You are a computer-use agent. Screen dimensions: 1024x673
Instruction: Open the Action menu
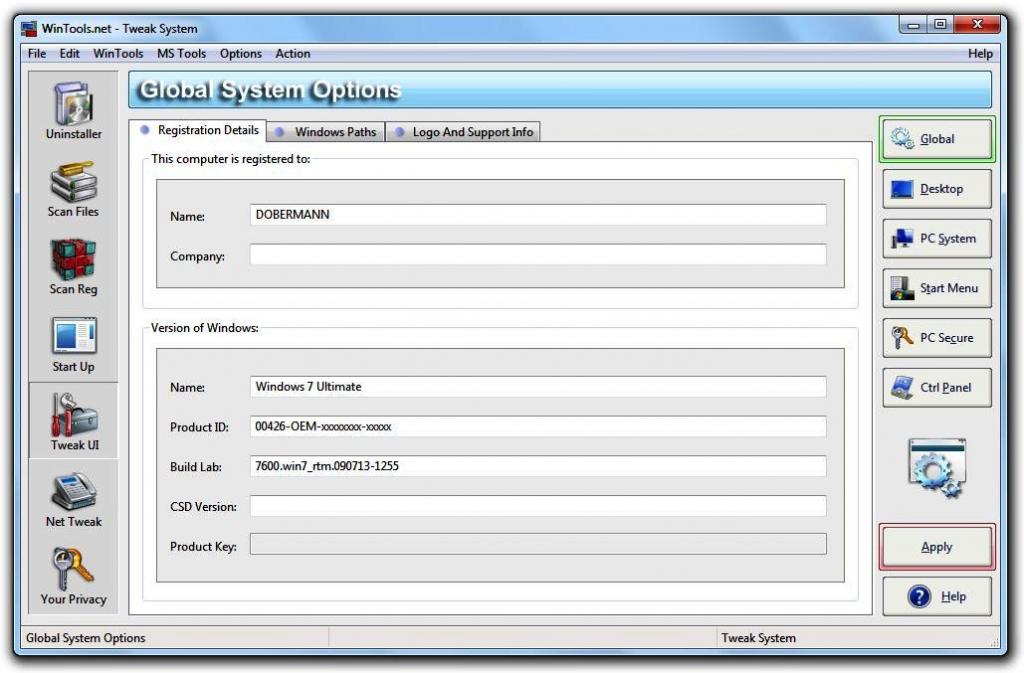(x=293, y=54)
